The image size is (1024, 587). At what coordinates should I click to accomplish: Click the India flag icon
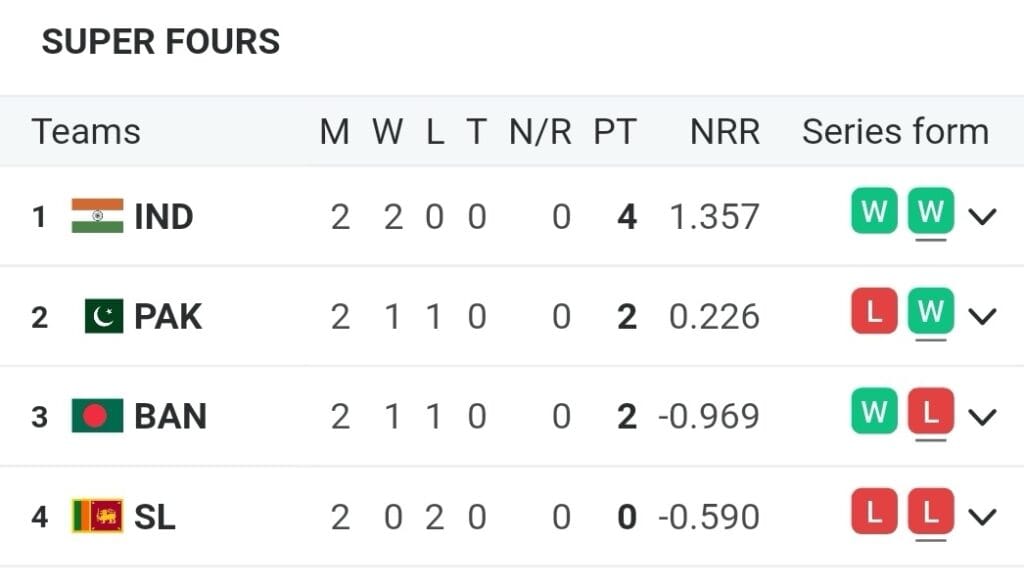97,216
